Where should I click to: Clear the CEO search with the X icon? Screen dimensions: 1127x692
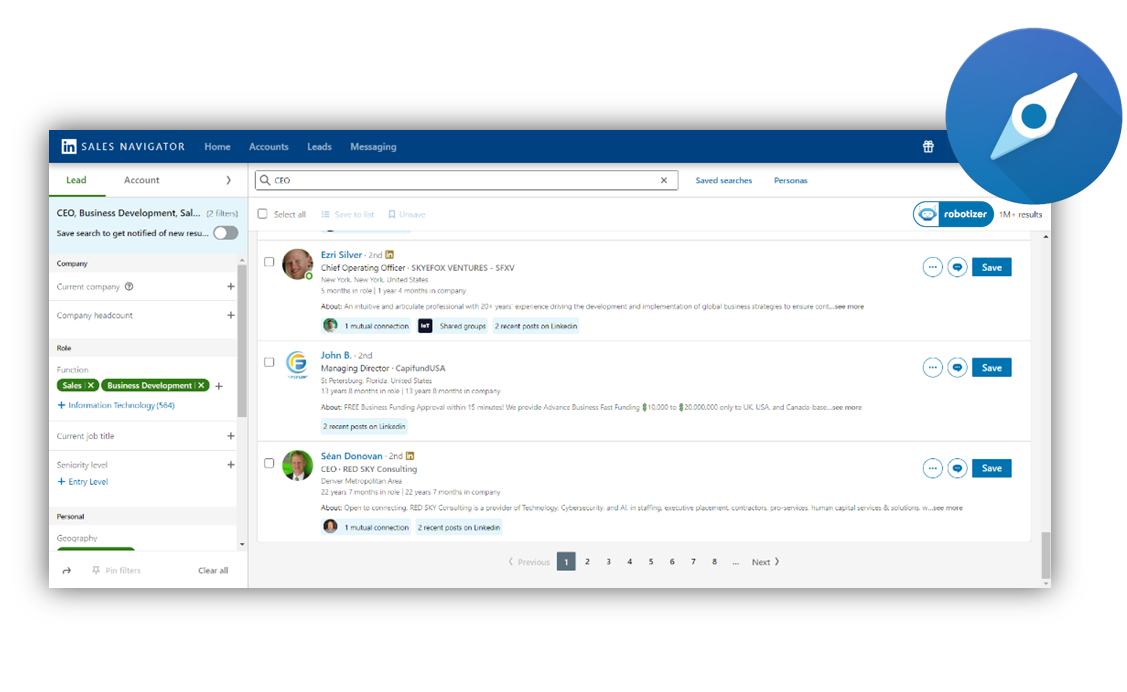(664, 180)
